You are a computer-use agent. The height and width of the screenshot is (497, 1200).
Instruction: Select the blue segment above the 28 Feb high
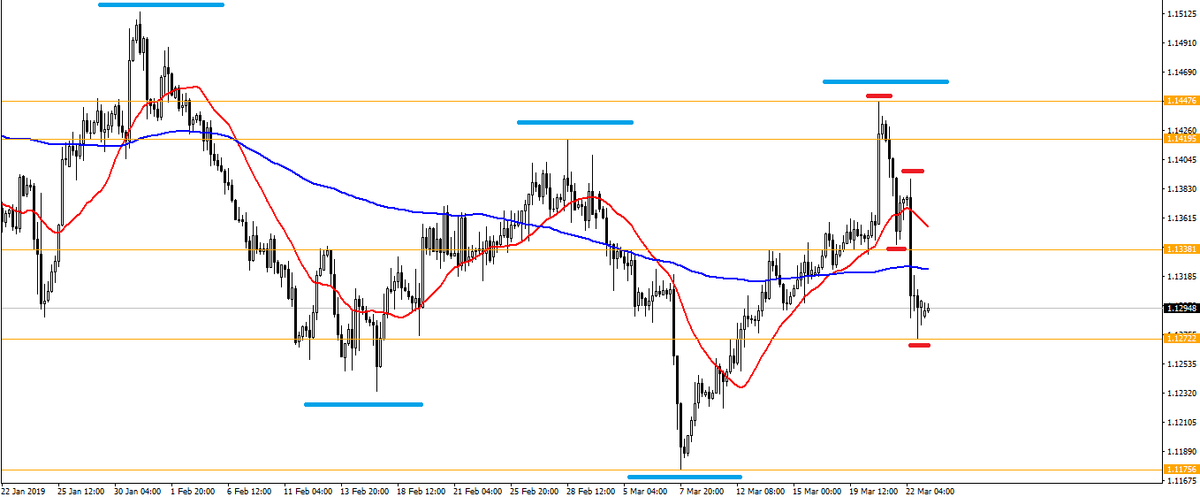575,122
